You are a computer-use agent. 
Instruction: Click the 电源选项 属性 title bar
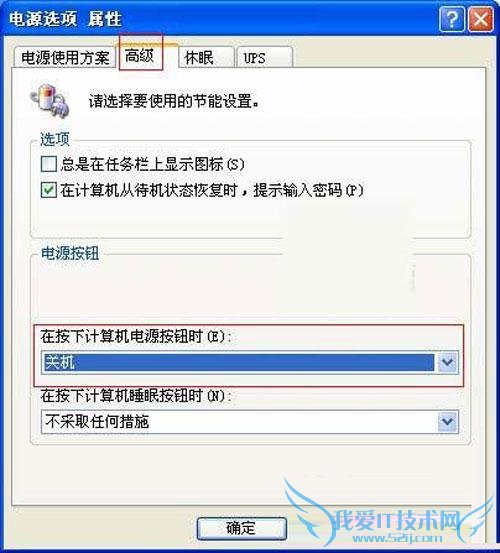click(x=219, y=18)
